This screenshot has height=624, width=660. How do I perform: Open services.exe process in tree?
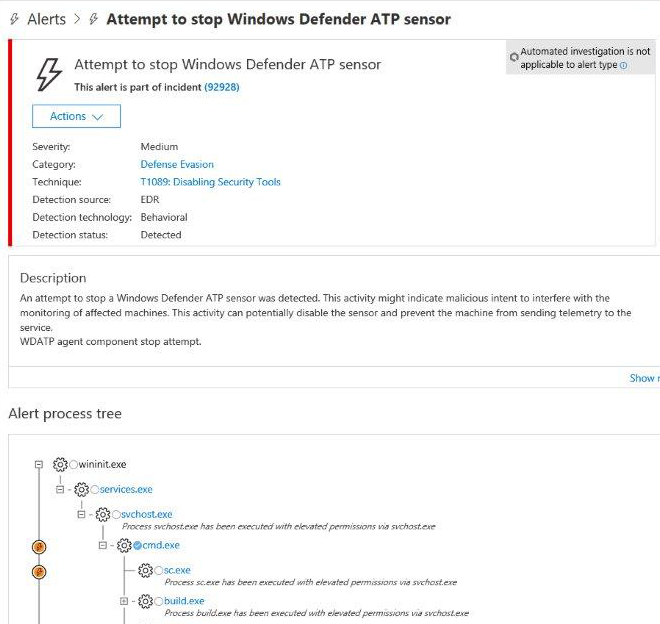pos(126,489)
